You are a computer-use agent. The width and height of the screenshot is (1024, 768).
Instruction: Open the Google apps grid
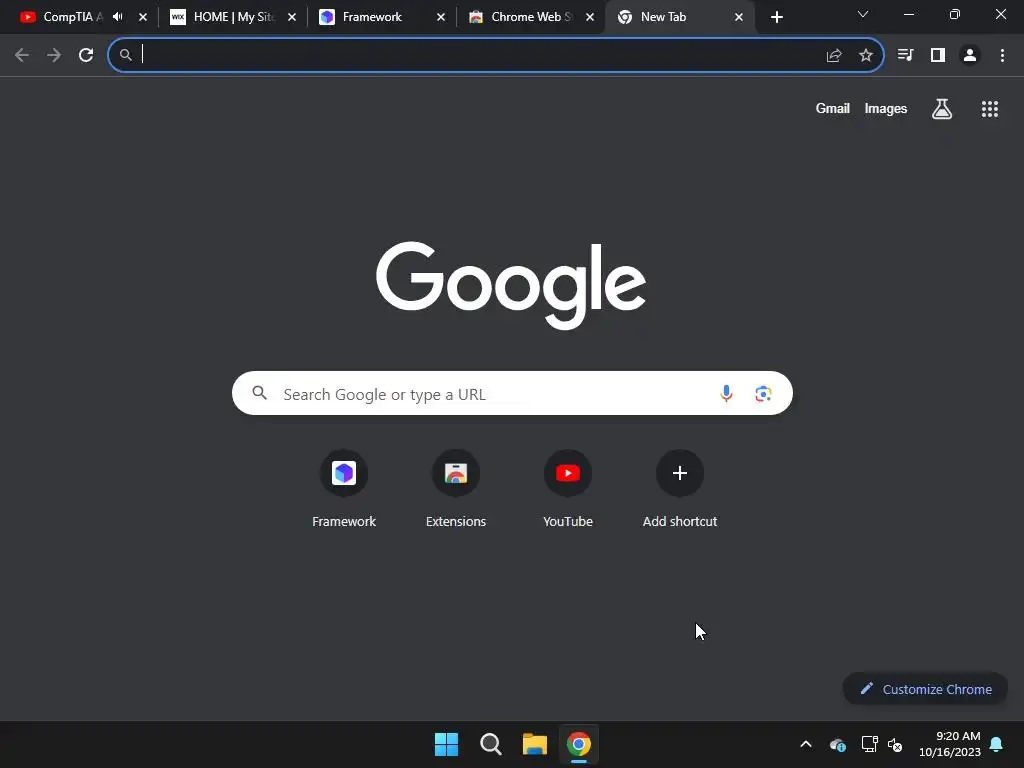990,108
